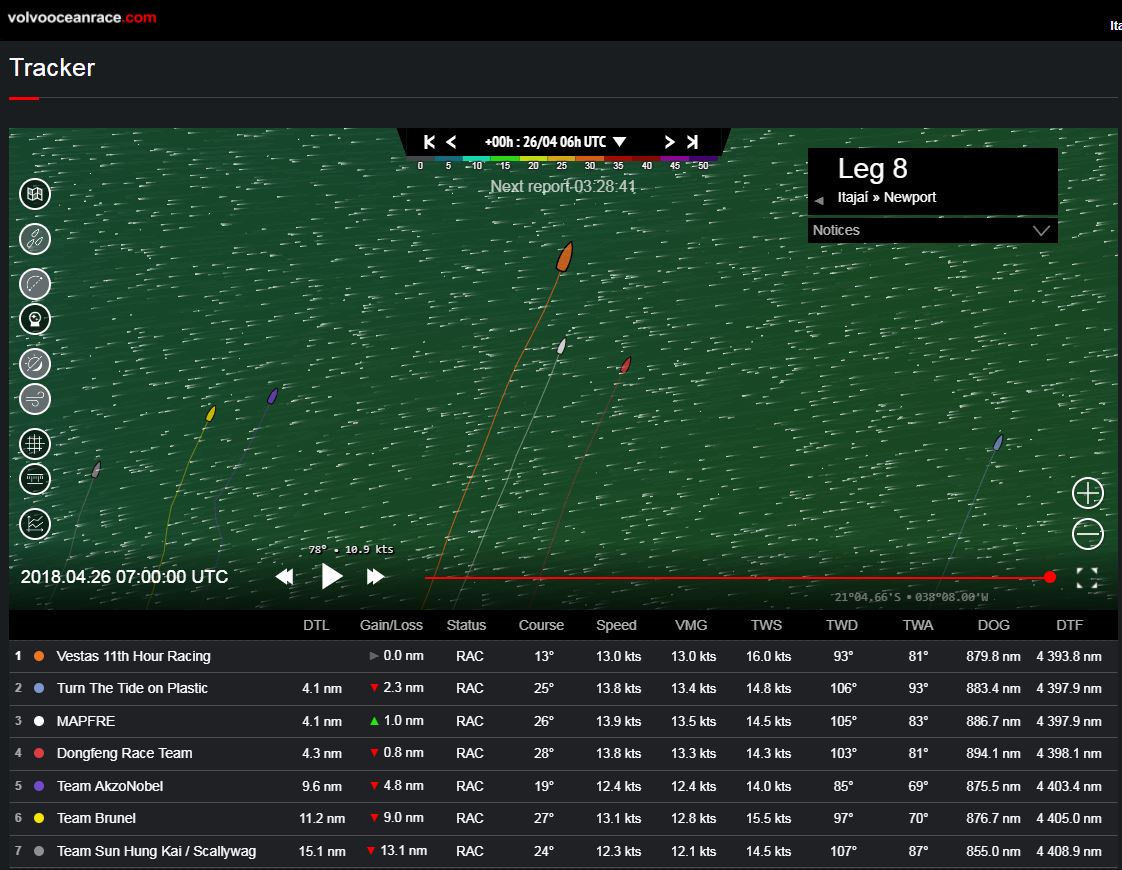
Task: Select Vestas 11th Hour Racing team row
Action: (562, 656)
